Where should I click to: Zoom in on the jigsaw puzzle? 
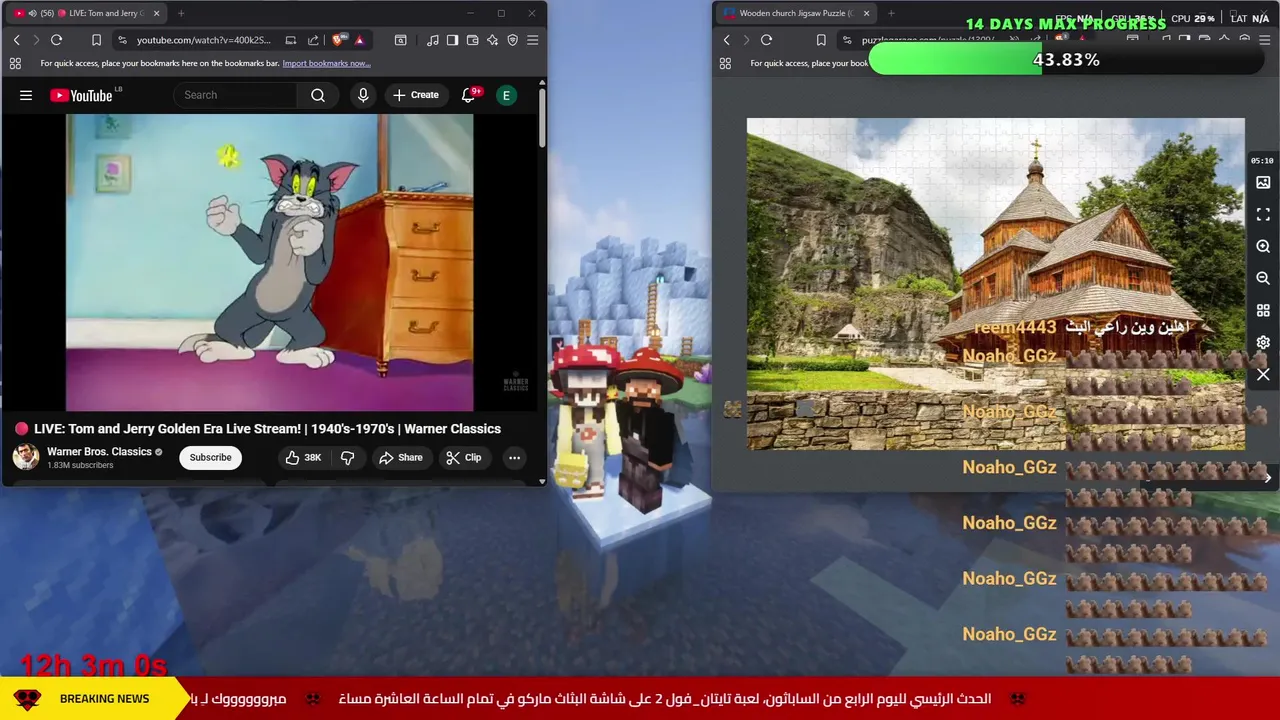(1263, 246)
